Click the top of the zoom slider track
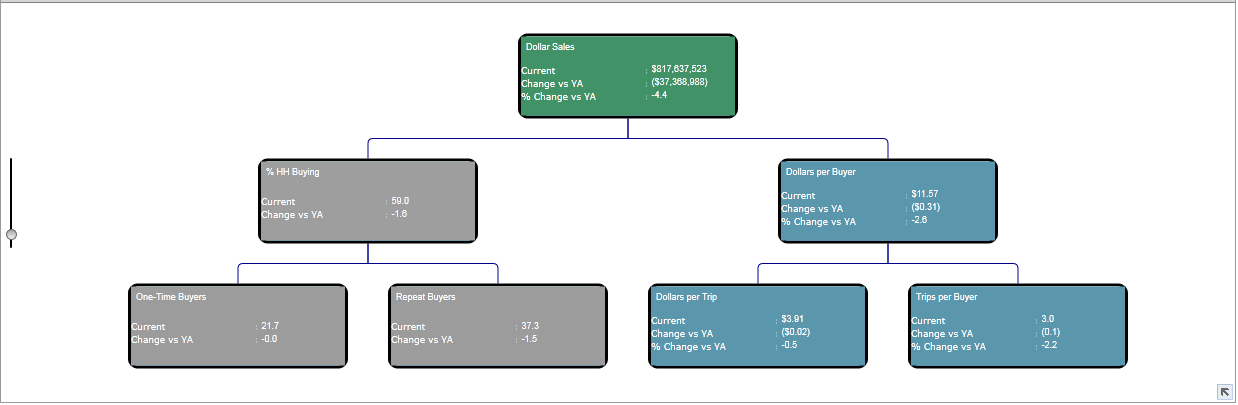 11,162
